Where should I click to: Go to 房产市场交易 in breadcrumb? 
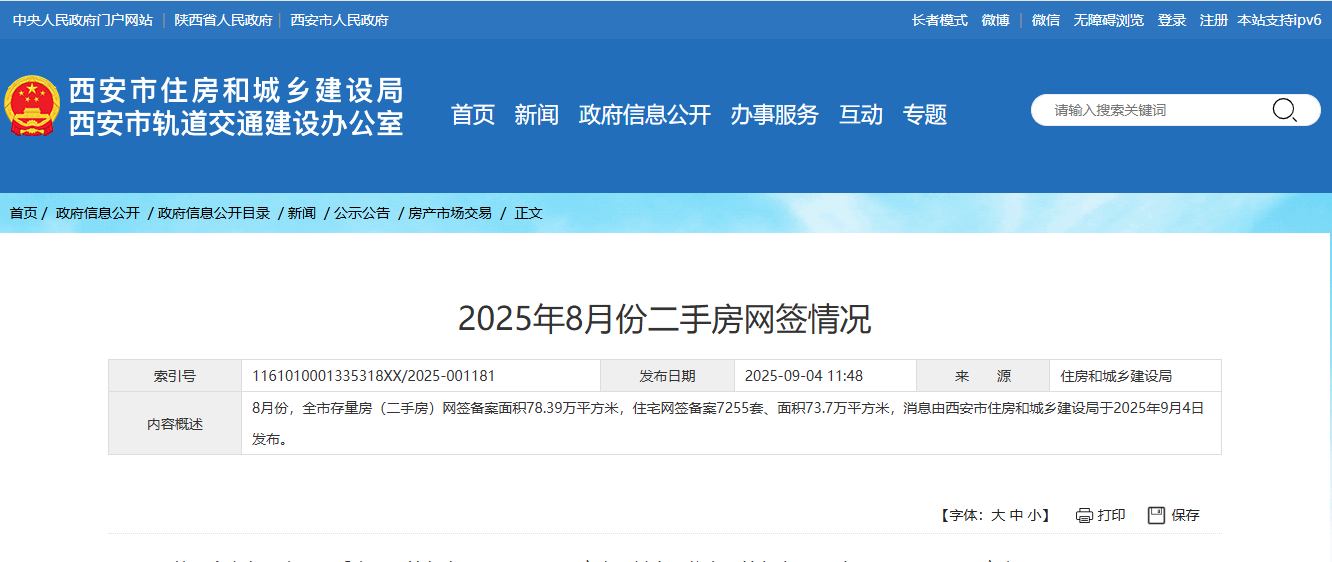click(x=450, y=213)
